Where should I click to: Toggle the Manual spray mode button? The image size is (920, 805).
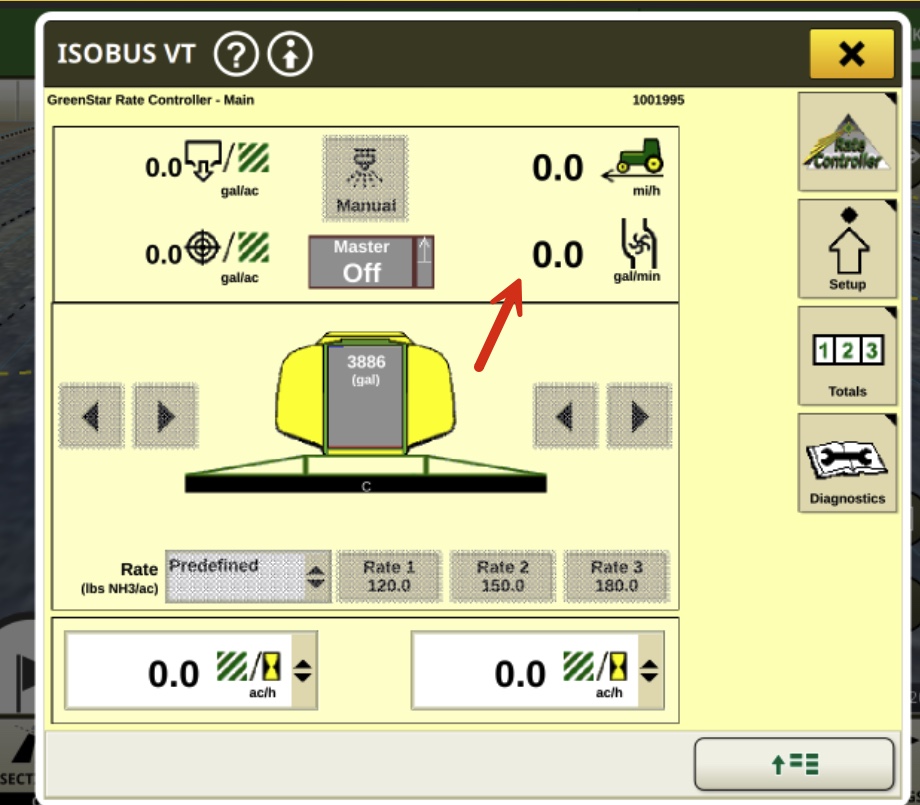pos(365,178)
